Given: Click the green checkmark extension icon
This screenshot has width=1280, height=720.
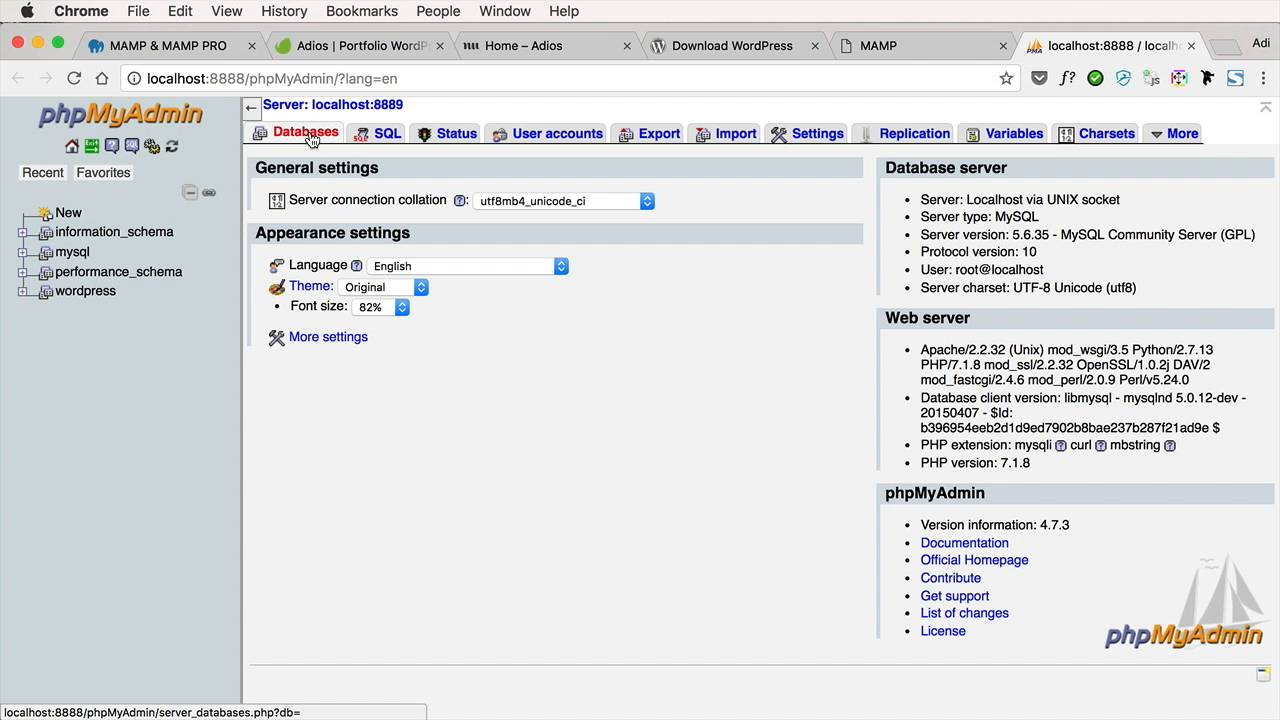Looking at the screenshot, I should click(1095, 78).
